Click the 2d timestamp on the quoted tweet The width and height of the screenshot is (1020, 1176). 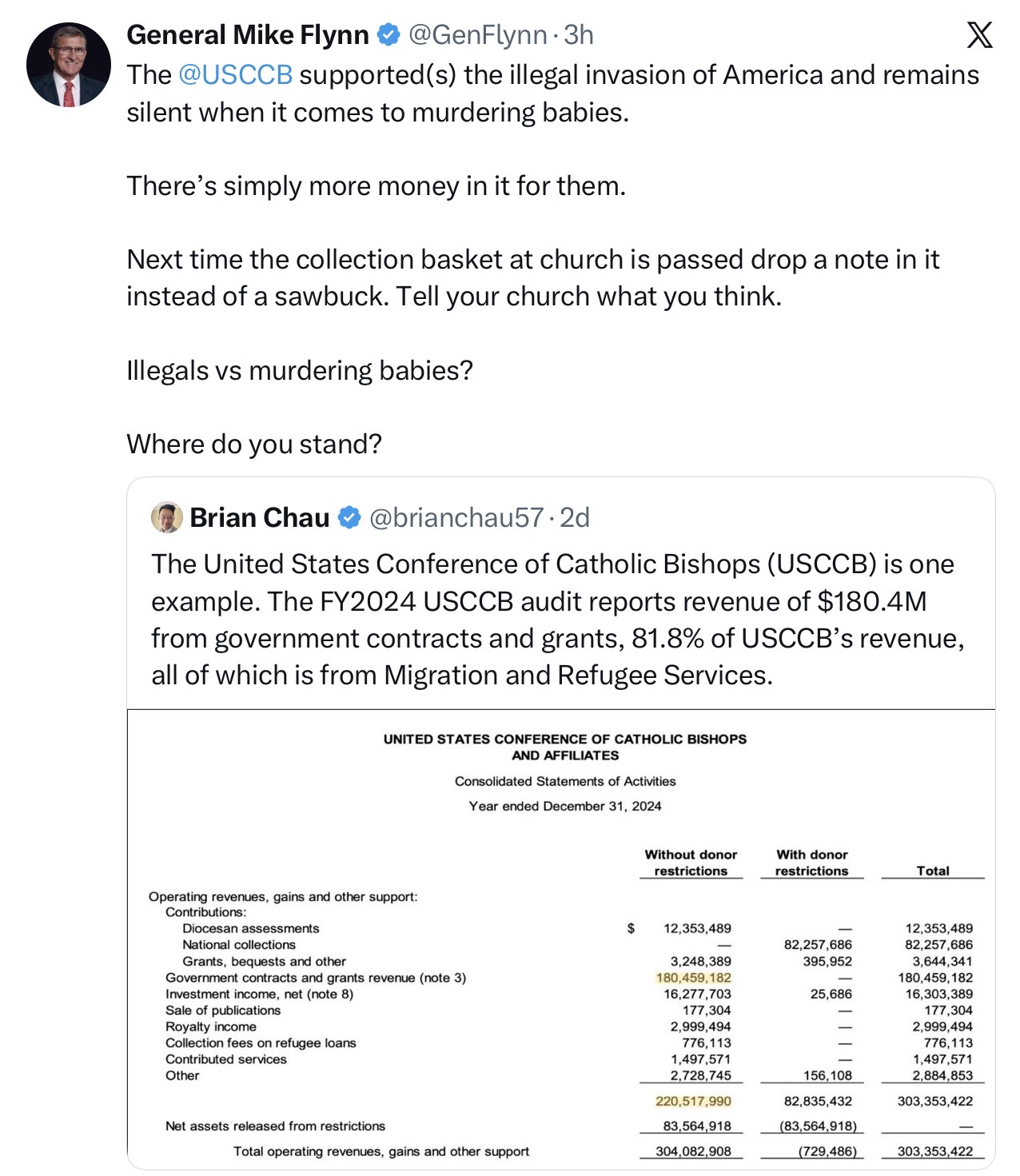coord(575,517)
